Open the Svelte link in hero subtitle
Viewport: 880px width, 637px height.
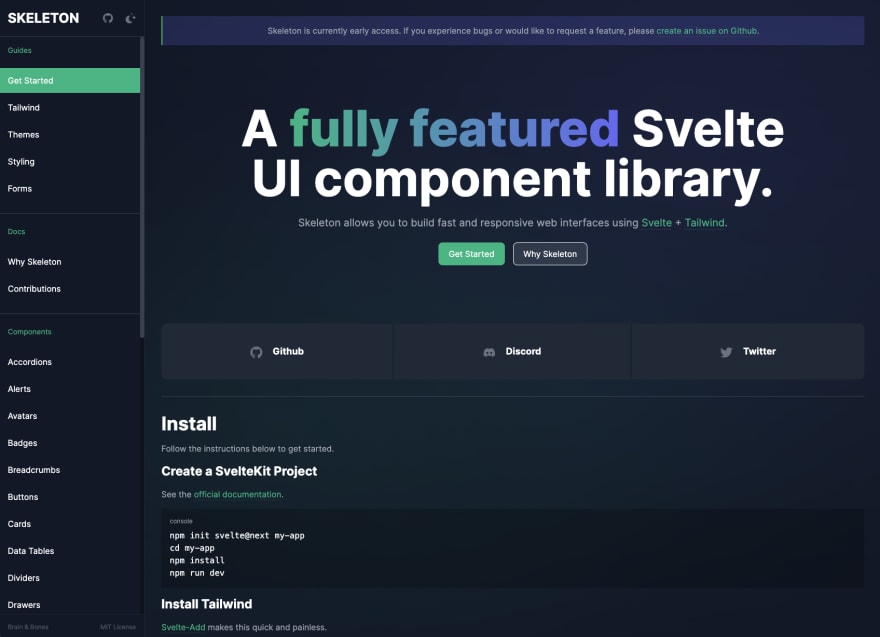pos(656,223)
